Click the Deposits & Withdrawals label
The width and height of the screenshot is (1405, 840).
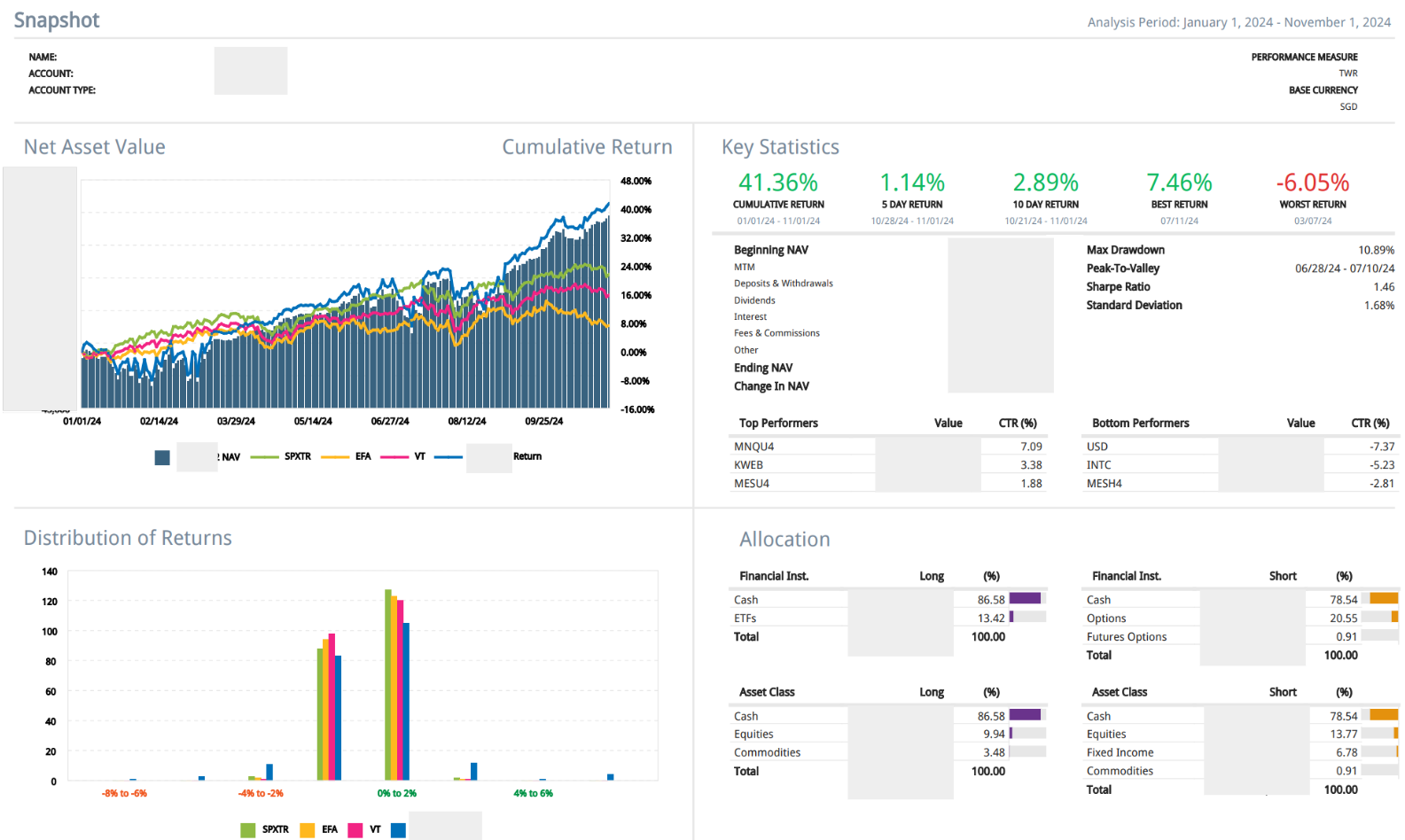click(784, 284)
